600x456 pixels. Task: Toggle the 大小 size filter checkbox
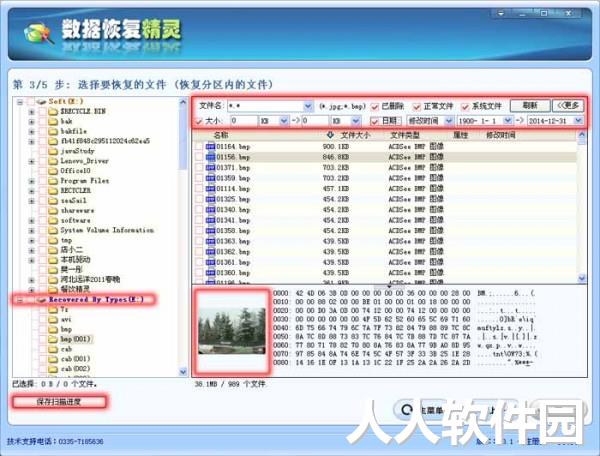tap(199, 121)
